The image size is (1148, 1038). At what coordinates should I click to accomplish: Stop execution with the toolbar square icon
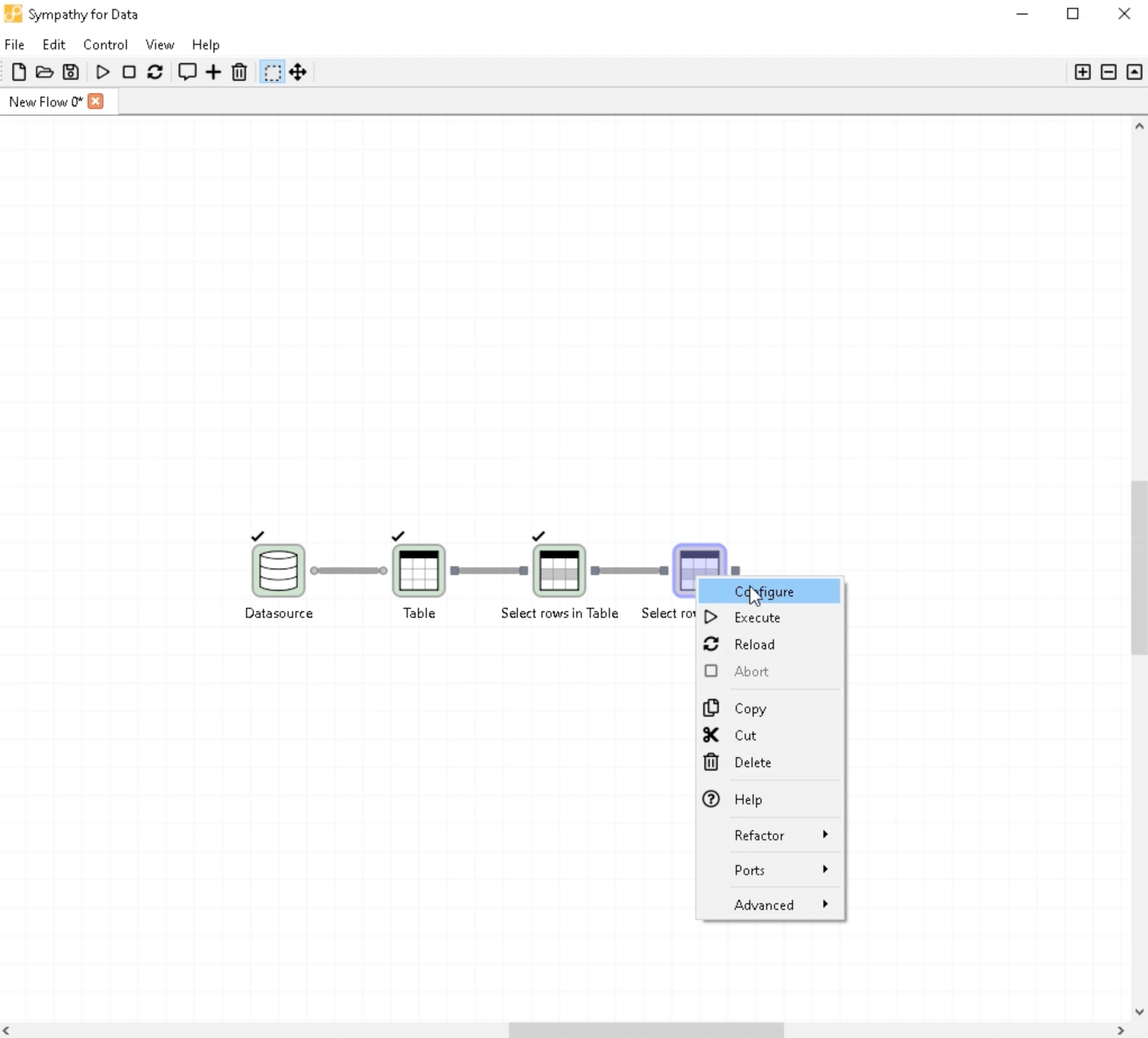click(x=129, y=72)
